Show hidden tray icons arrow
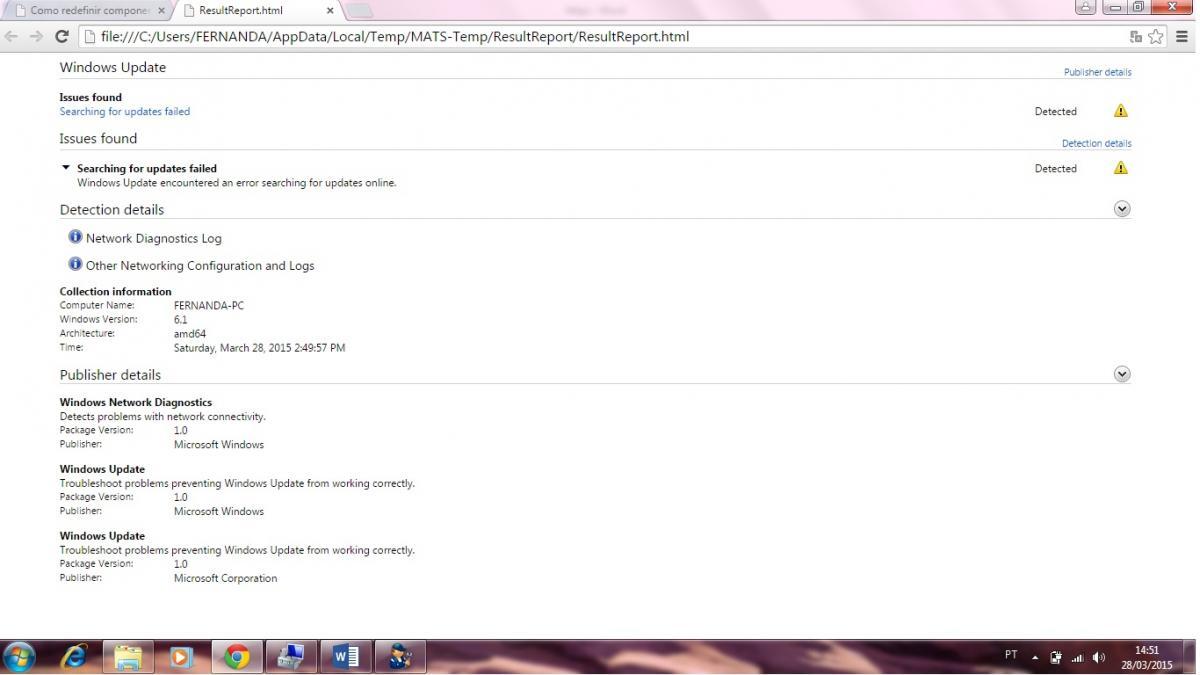The image size is (1200, 675). (1035, 657)
